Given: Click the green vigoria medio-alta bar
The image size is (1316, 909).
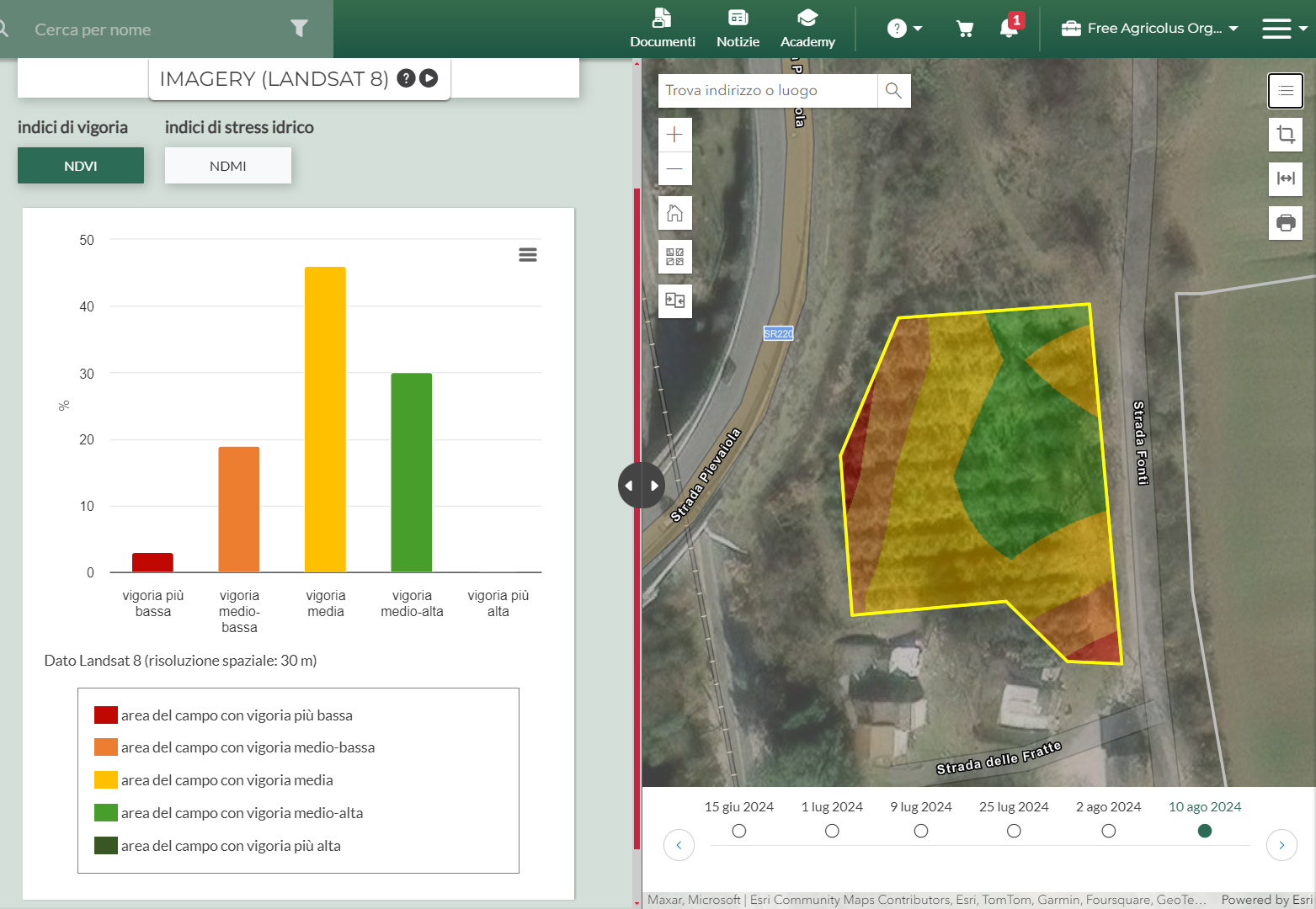Looking at the screenshot, I should (x=412, y=472).
